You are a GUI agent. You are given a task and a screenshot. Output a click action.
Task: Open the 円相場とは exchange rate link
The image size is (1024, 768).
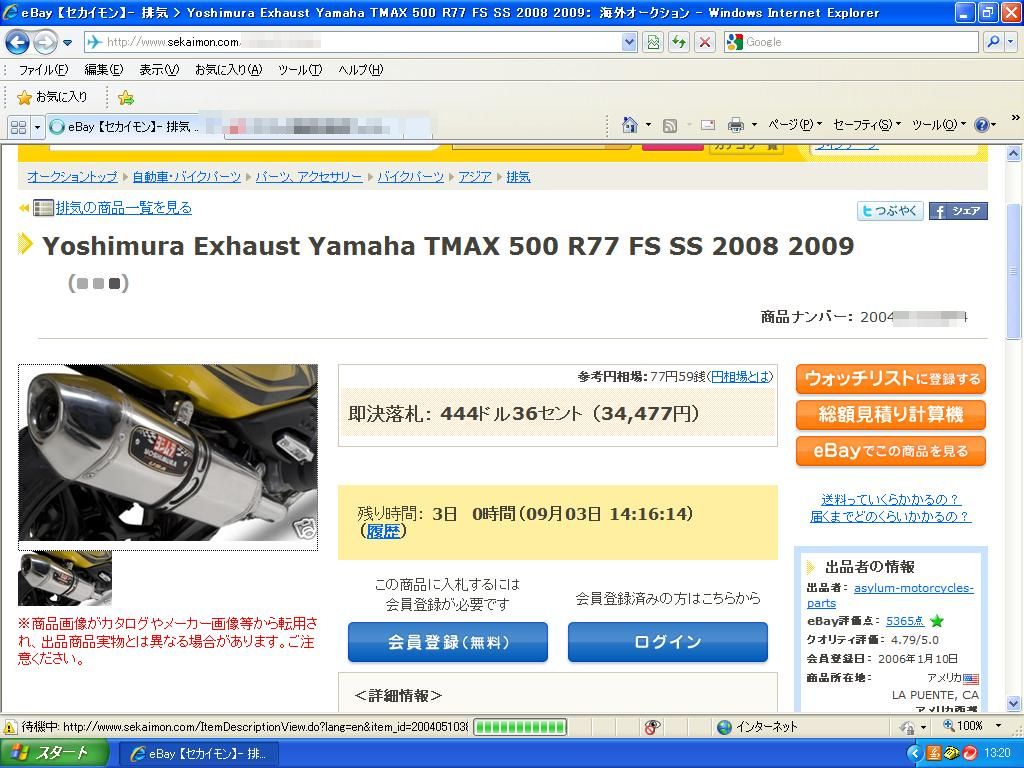[x=740, y=376]
